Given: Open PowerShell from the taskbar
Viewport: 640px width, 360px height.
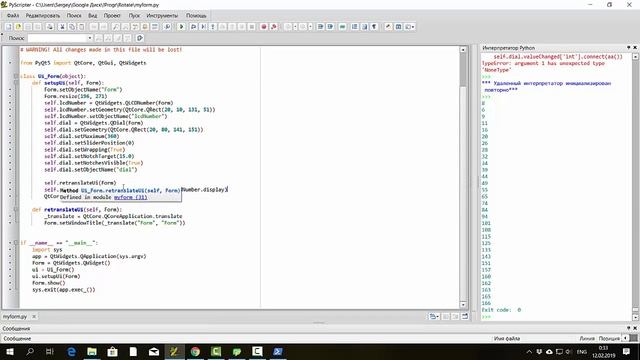Looking at the screenshot, I should (278, 351).
